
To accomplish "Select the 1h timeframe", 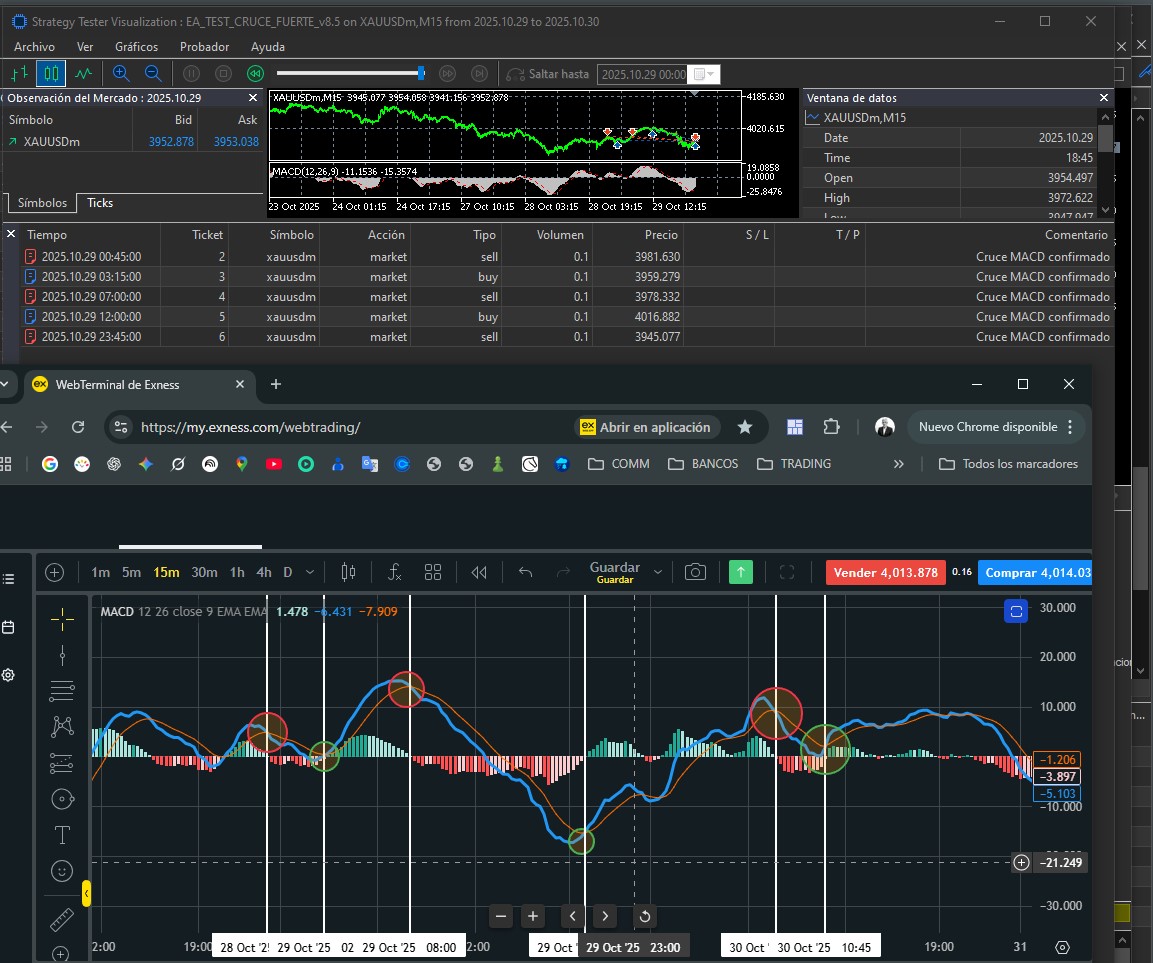I will pos(237,572).
